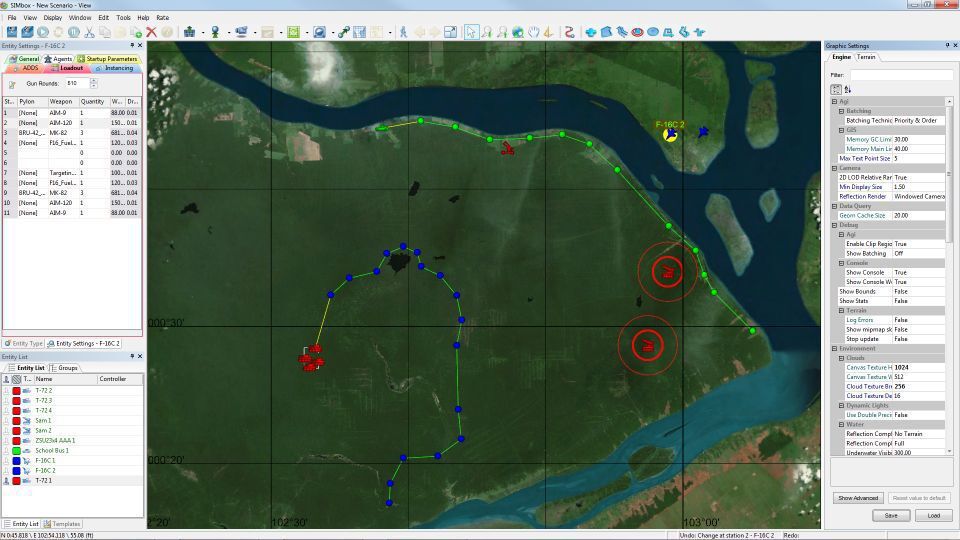Click the scissors Cut icon in toolbar
The image size is (960, 540).
[89, 32]
